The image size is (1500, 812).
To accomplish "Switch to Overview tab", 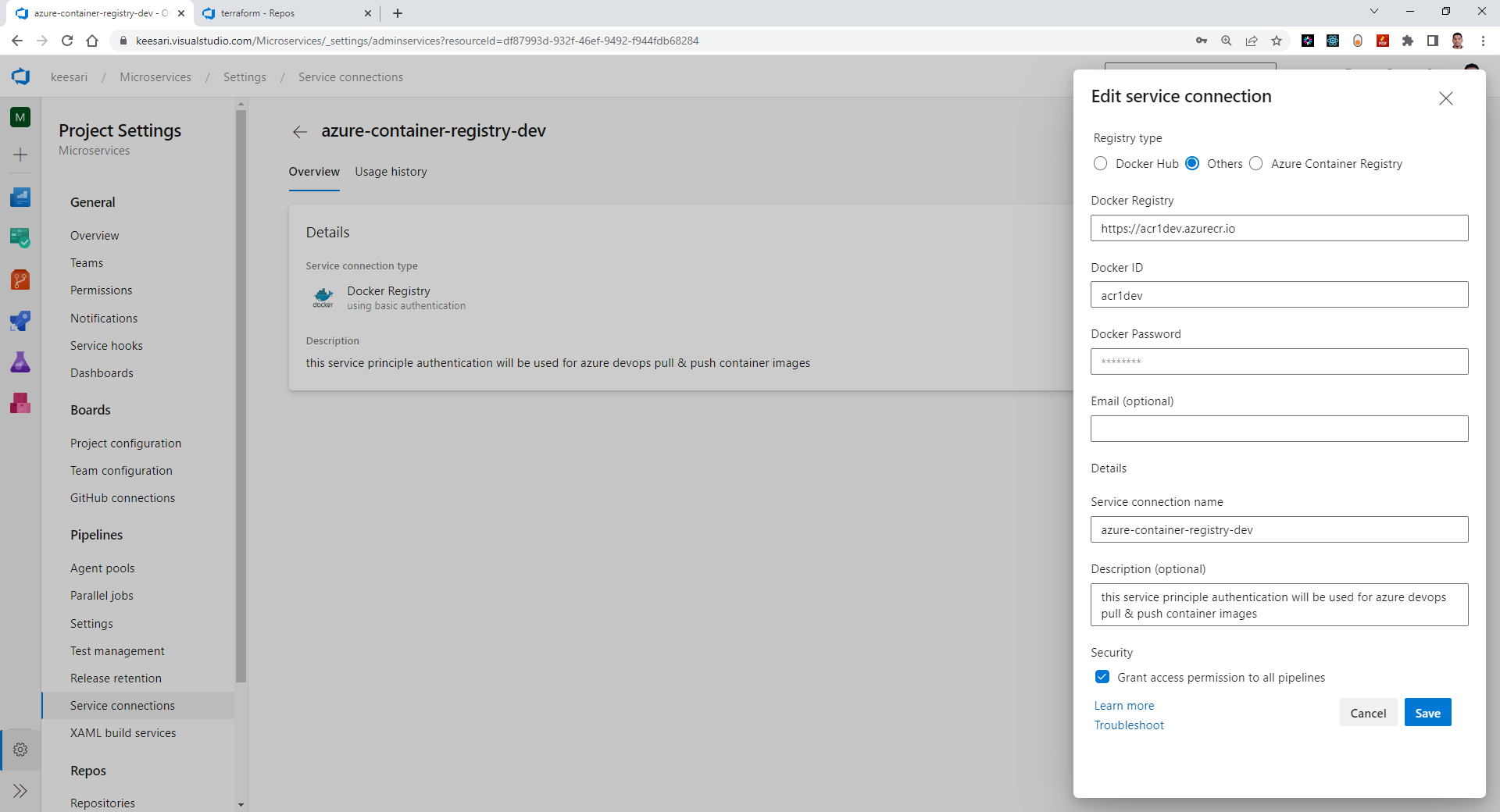I will [314, 172].
